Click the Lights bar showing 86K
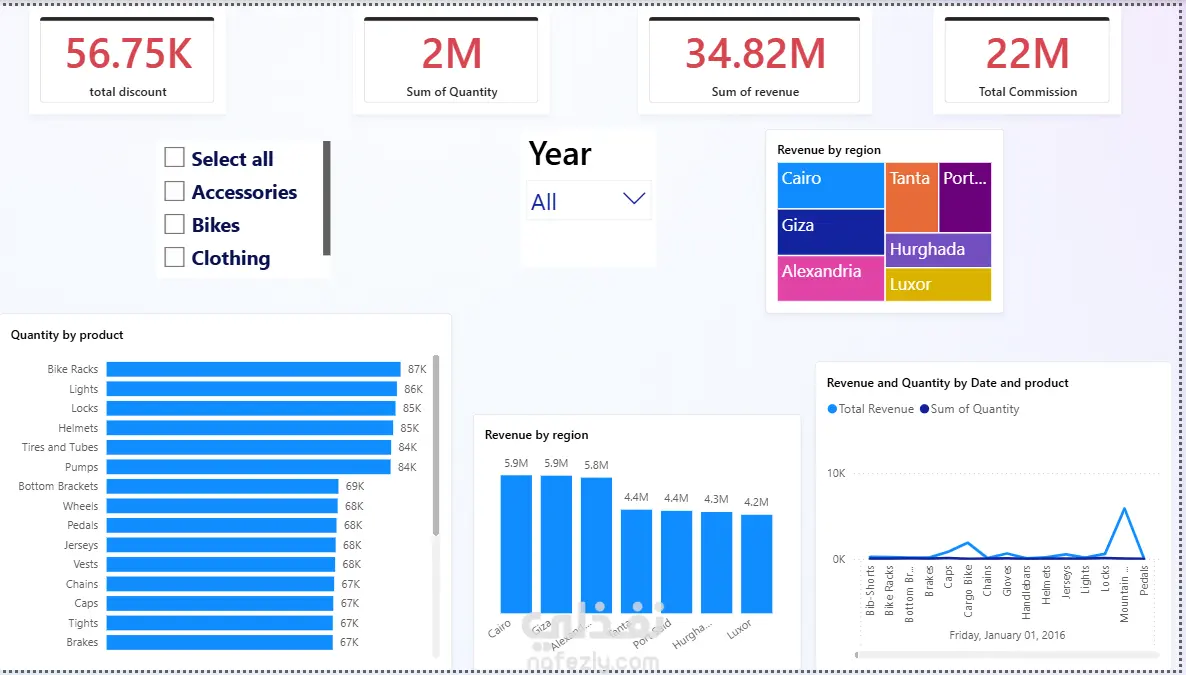The width and height of the screenshot is (1186, 675). 252,389
